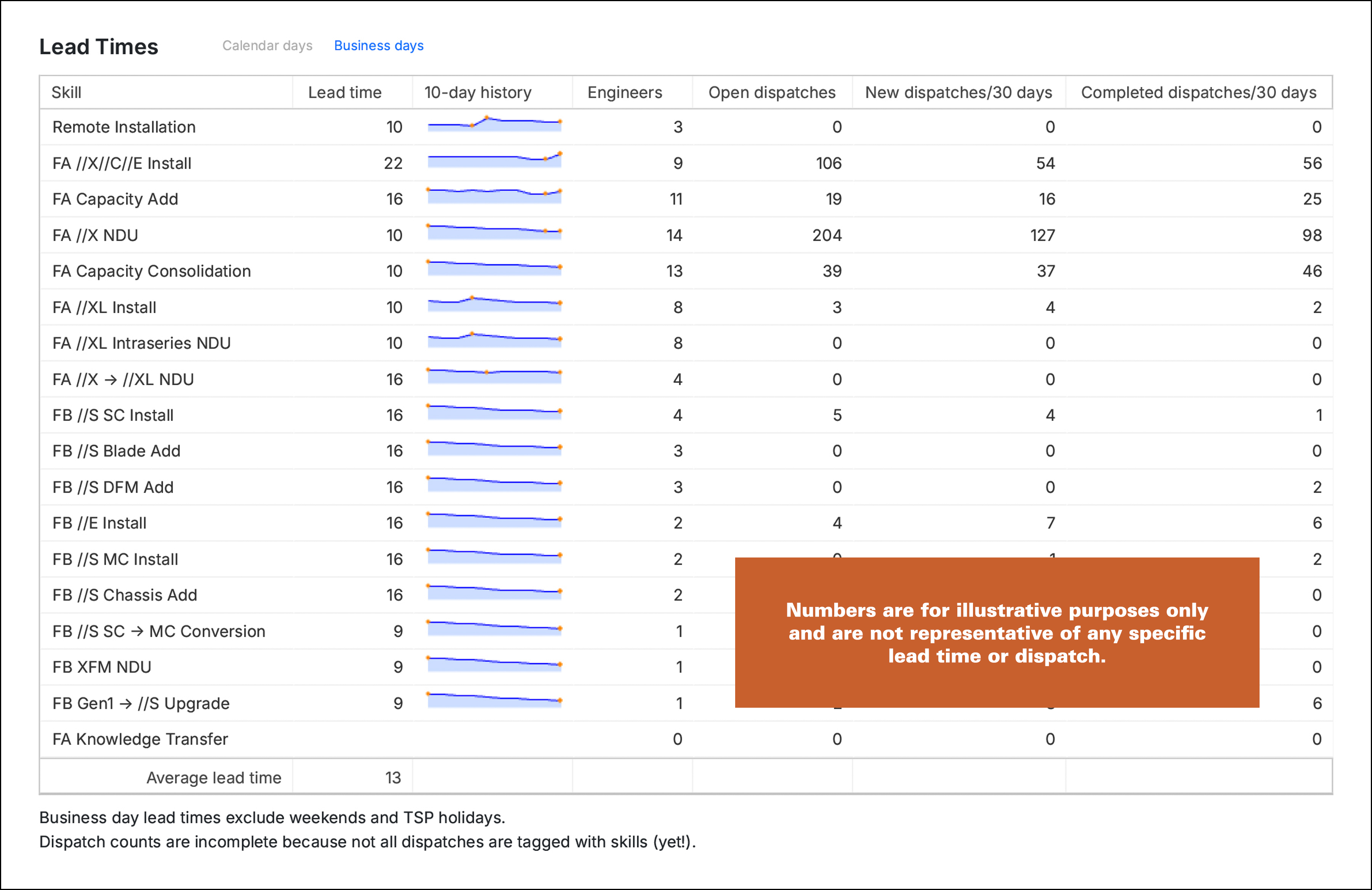
Task: Click the FB XFM NDU skill name
Action: point(101,667)
